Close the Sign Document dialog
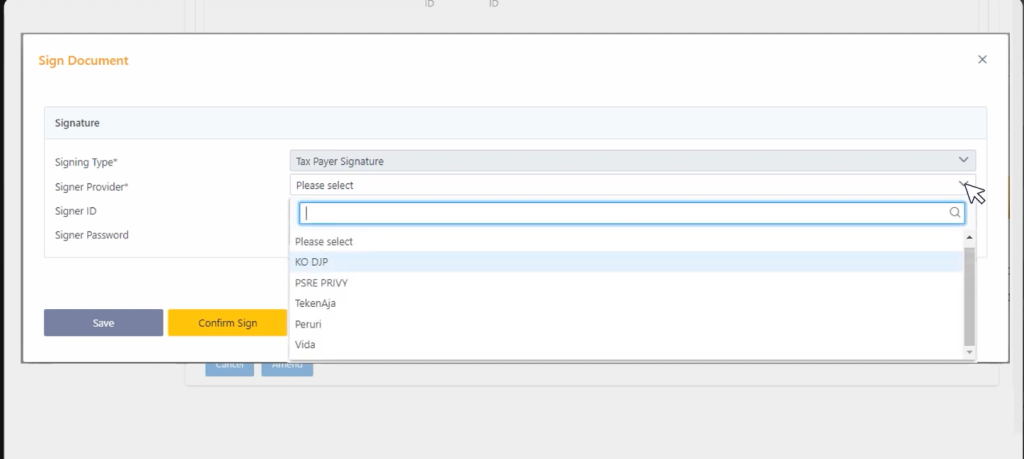The image size is (1024, 459). click(x=982, y=60)
